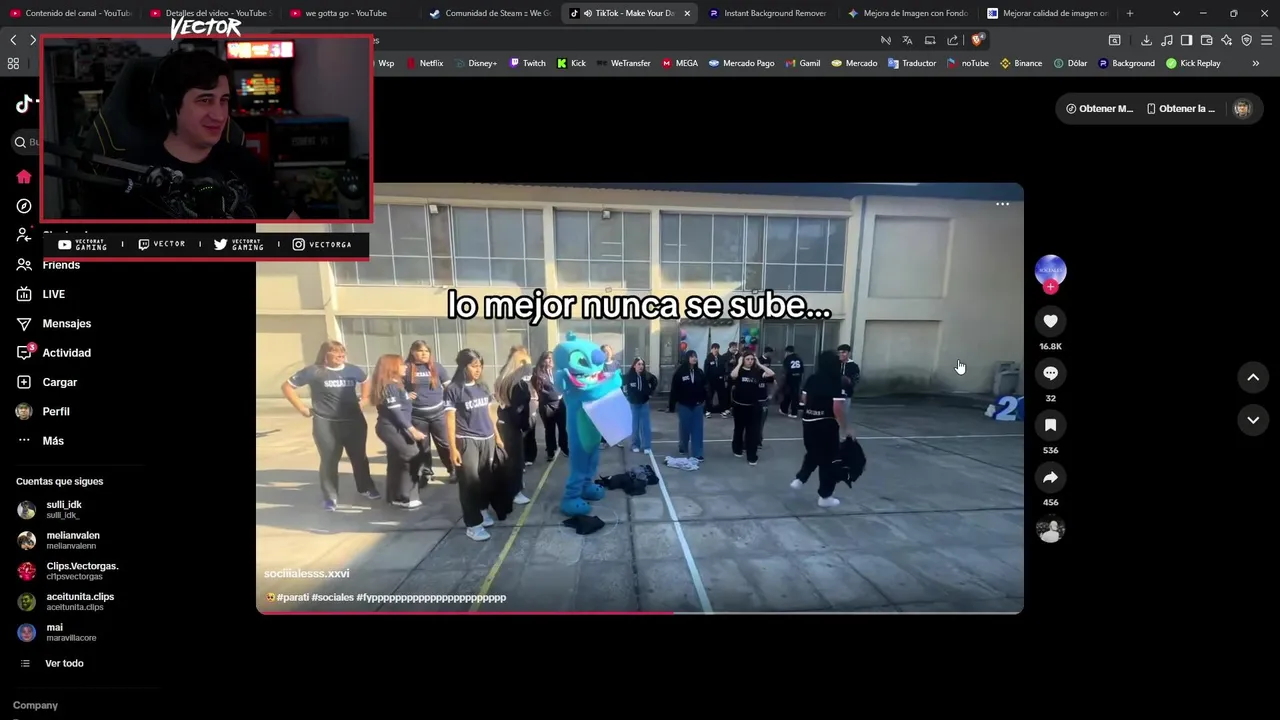This screenshot has width=1280, height=720.
Task: Seek using the red video progress bar
Action: pos(640,612)
